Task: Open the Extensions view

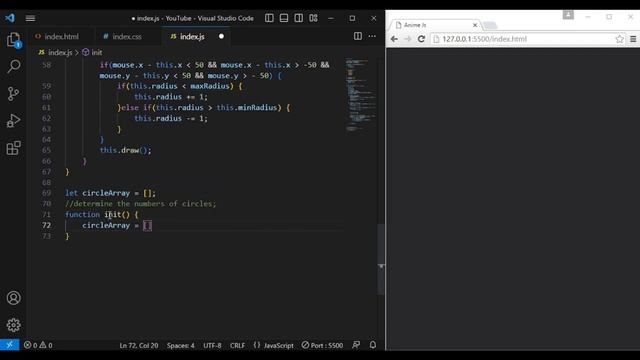Action: point(13,148)
